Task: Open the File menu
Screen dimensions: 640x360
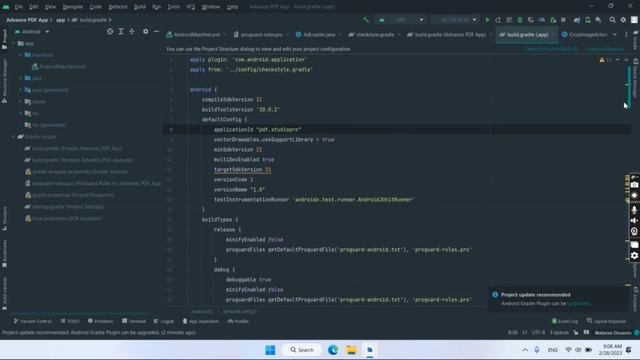Action: (x=18, y=7)
